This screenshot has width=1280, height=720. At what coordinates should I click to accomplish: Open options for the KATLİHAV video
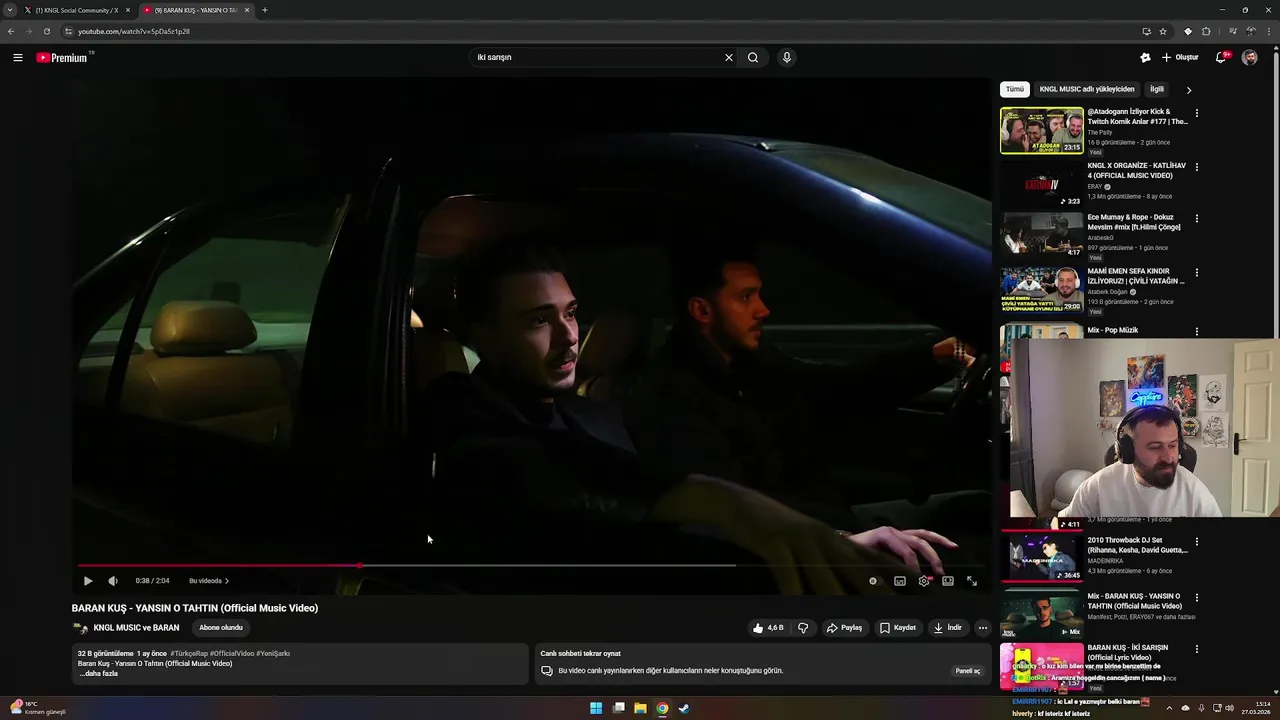(x=1197, y=167)
